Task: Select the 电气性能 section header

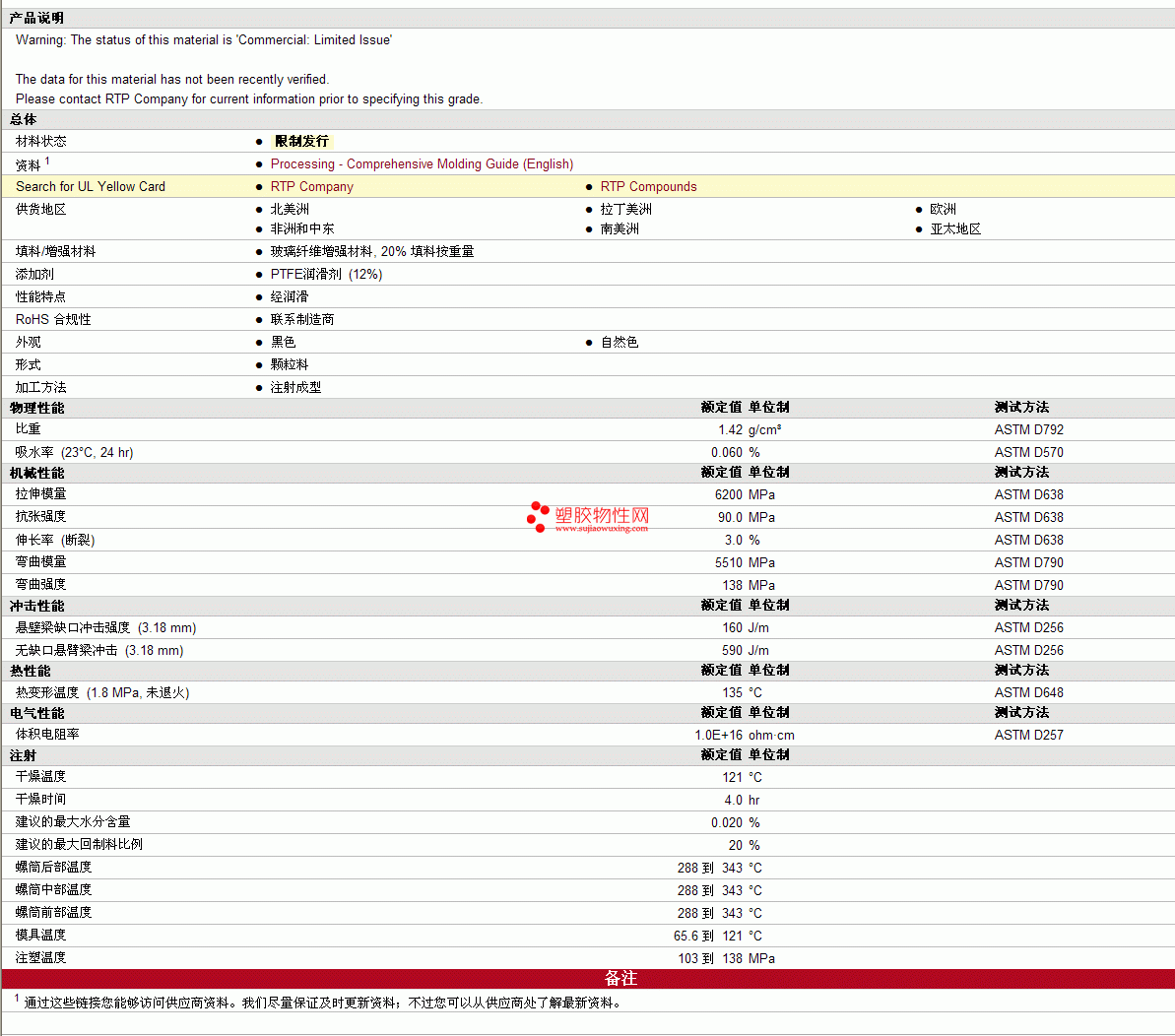Action: pyautogui.click(x=36, y=713)
